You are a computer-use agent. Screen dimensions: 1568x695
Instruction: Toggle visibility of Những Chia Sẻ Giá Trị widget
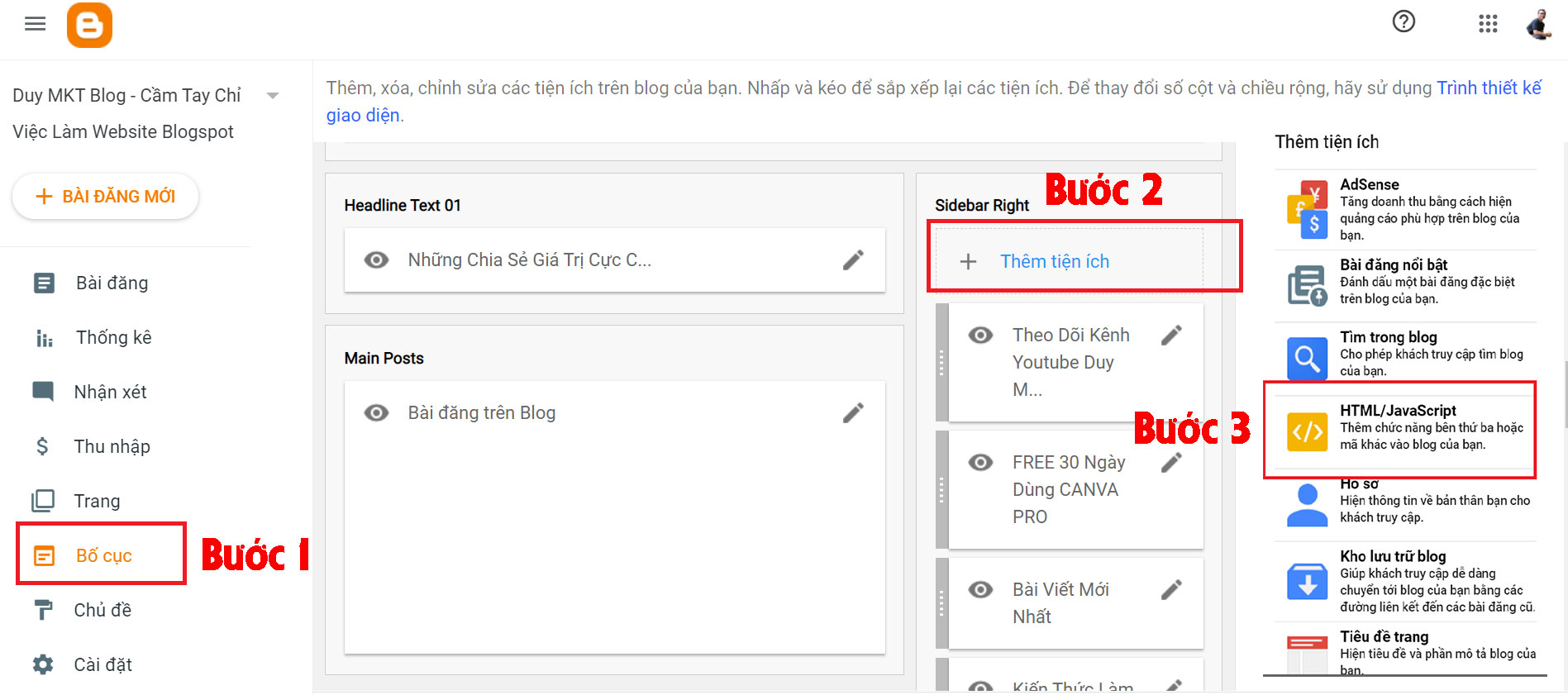click(376, 260)
